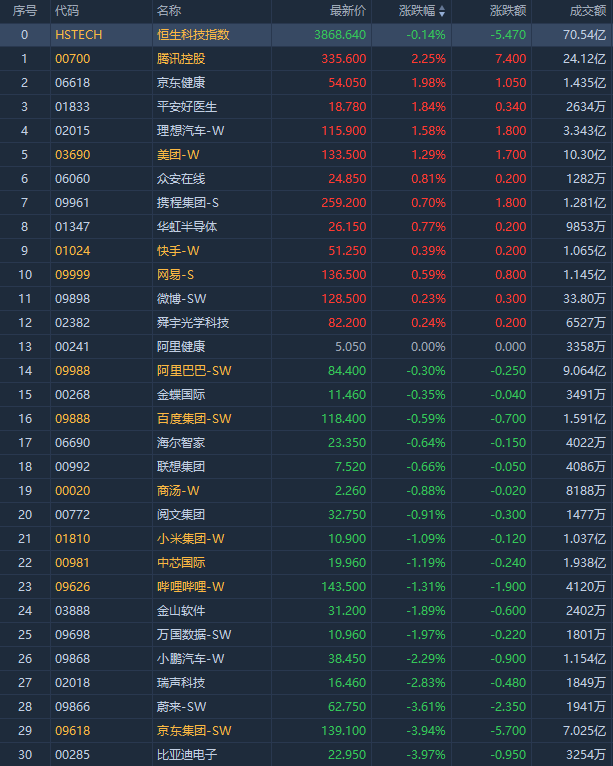Sort by 涨跌额 column header

508,11
